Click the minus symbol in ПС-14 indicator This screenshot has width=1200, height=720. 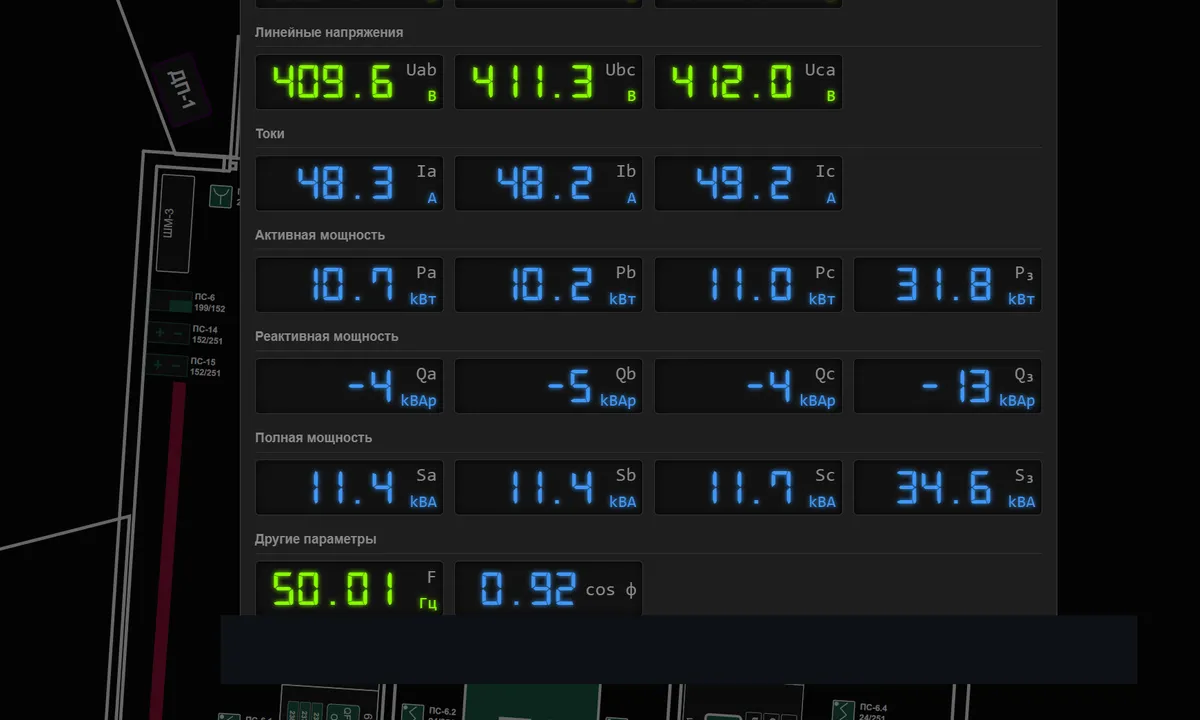[178, 333]
